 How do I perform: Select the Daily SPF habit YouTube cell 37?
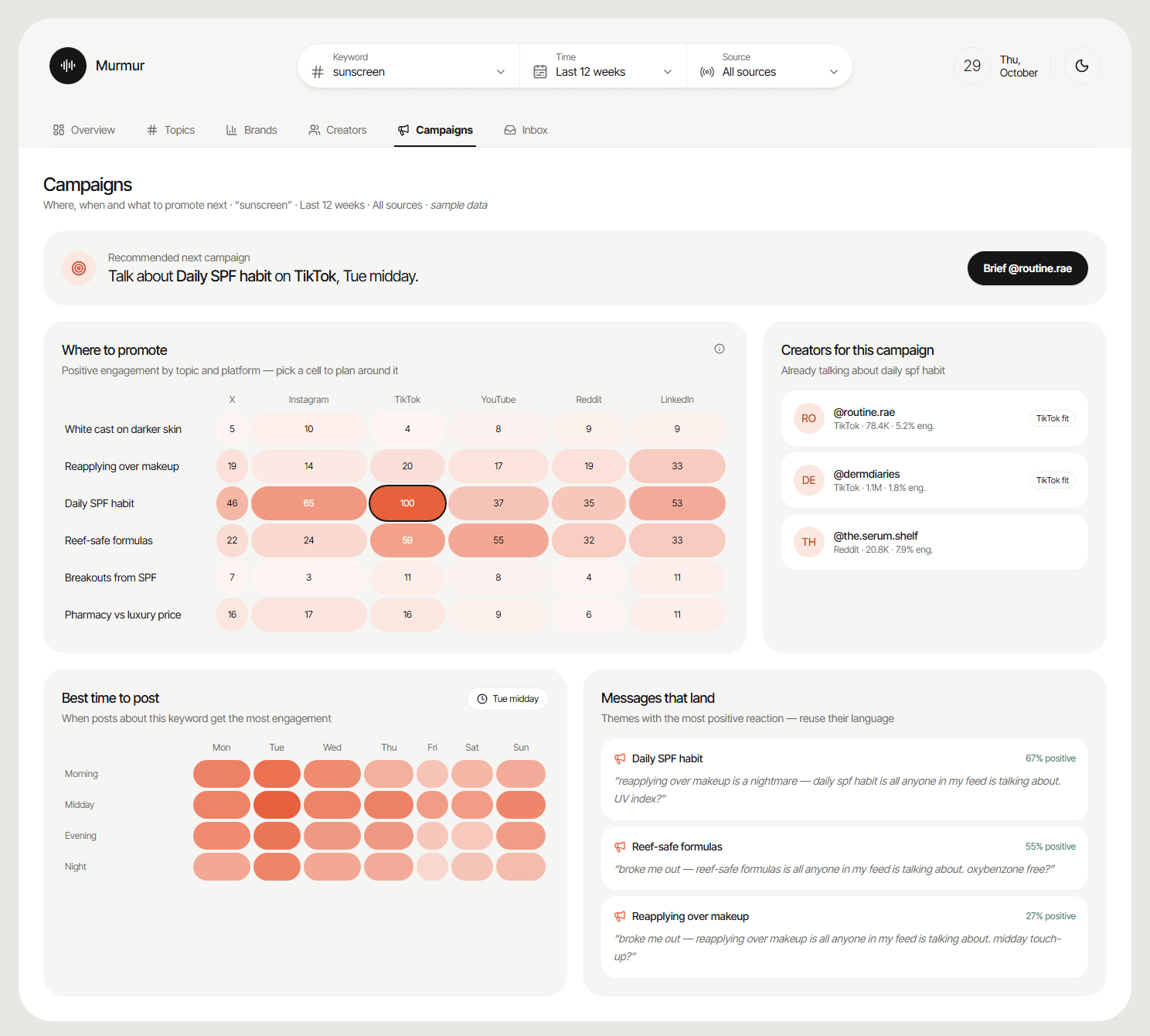(x=498, y=503)
